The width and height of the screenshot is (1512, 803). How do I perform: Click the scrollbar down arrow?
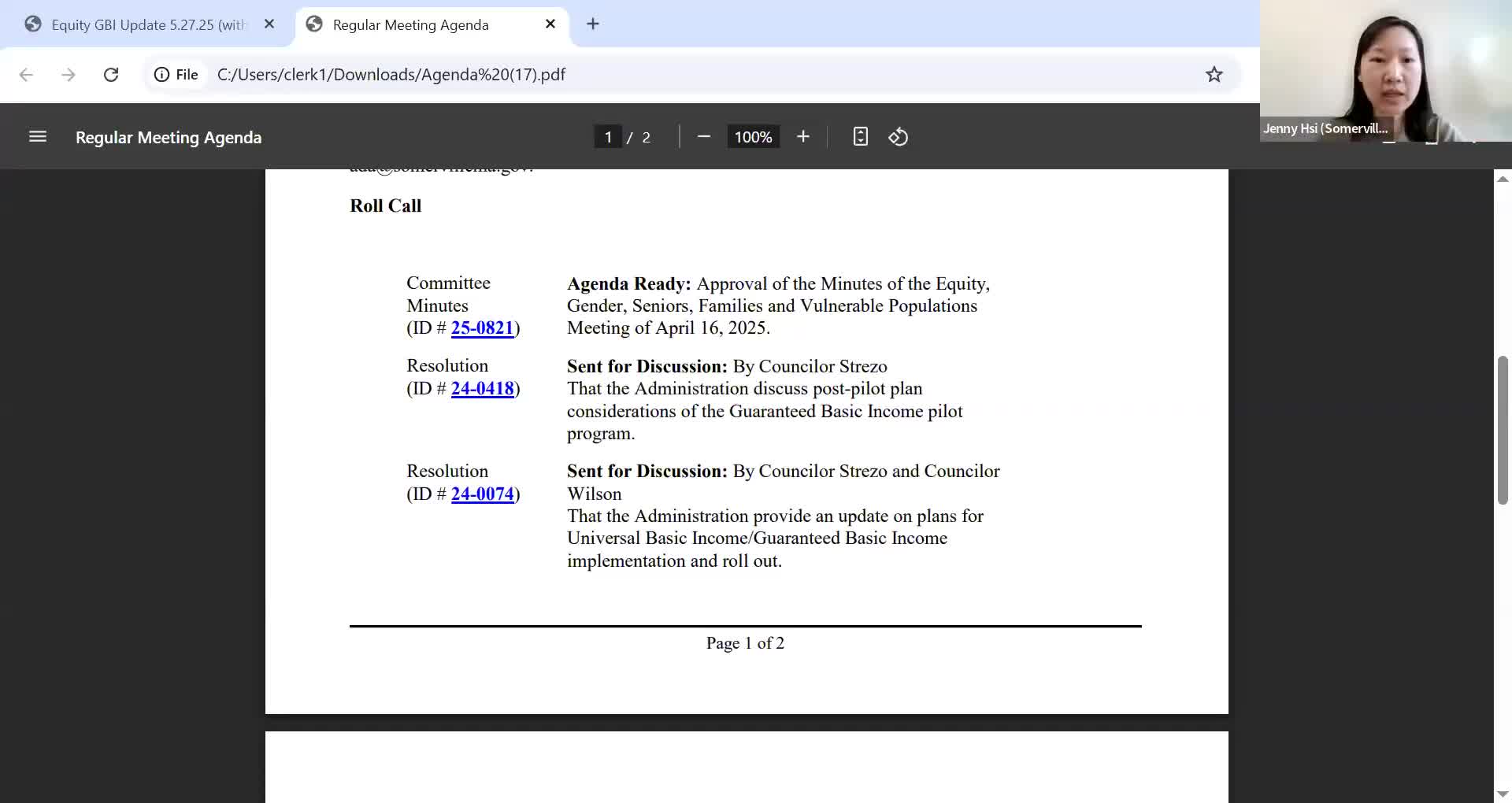coord(1503,794)
